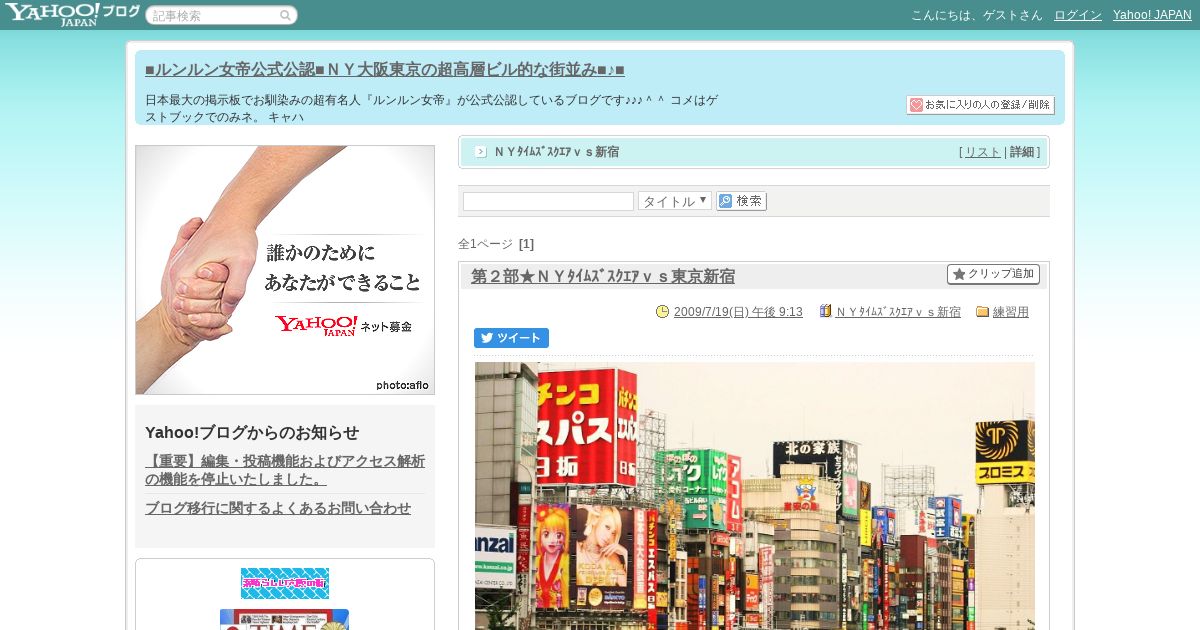Go to the Yahoo! JAPAN link in header
Viewport: 1200px width, 630px height.
pyautogui.click(x=1152, y=15)
